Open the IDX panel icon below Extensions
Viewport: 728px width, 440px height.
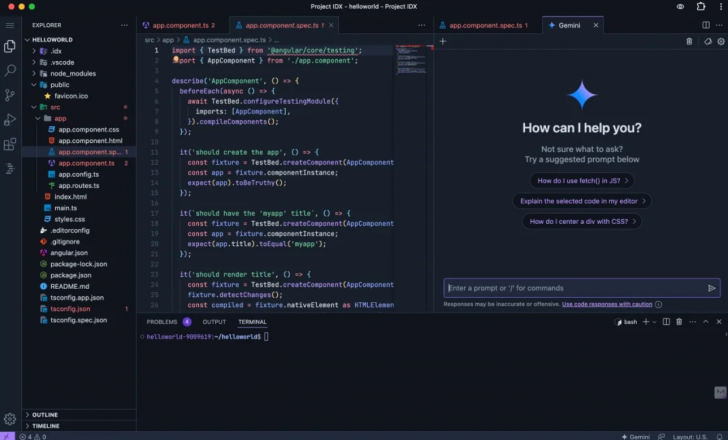tap(10, 168)
